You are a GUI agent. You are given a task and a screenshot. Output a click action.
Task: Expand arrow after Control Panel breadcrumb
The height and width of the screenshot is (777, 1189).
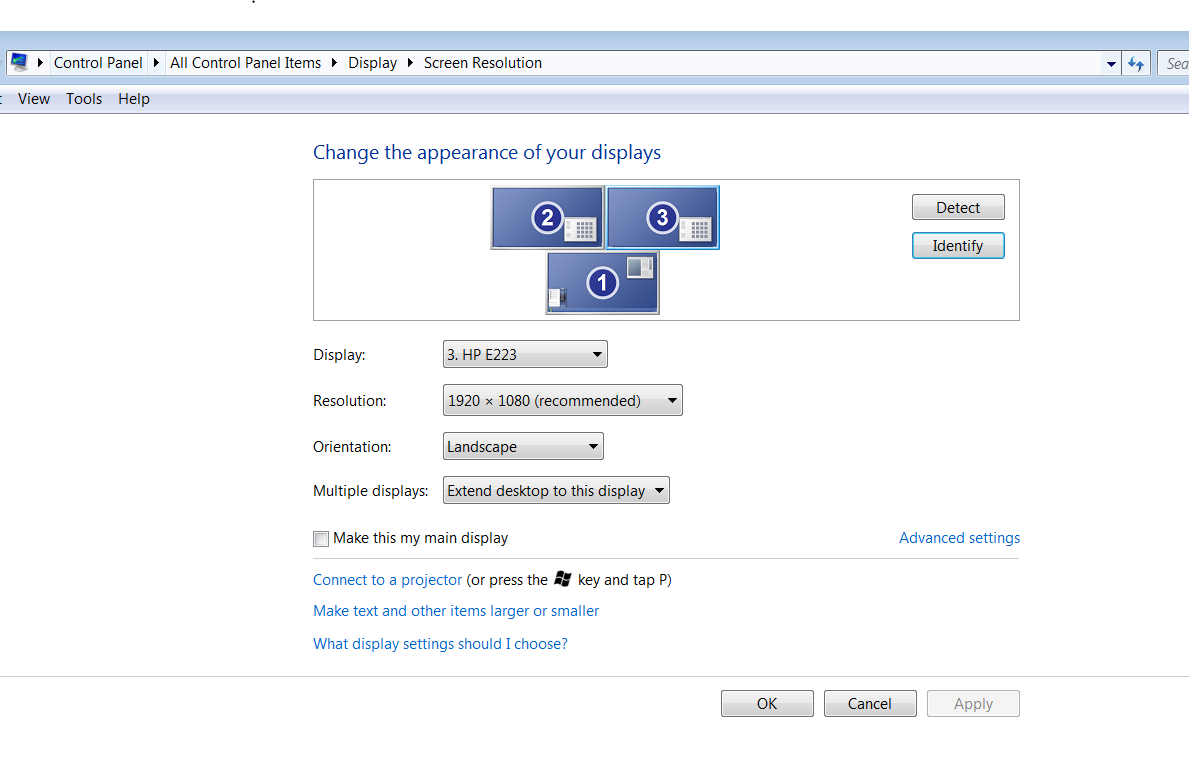click(156, 63)
